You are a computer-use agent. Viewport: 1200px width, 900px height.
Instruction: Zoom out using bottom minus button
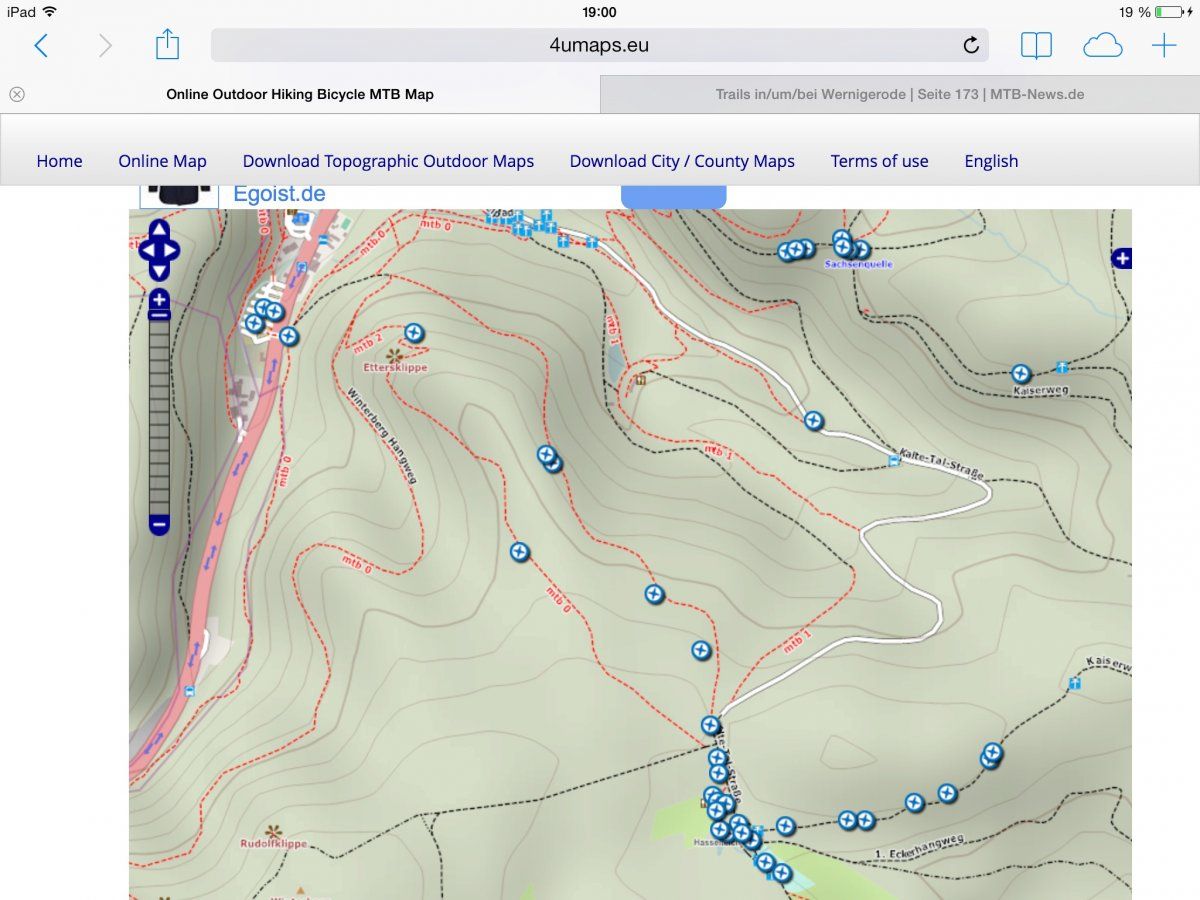[159, 524]
